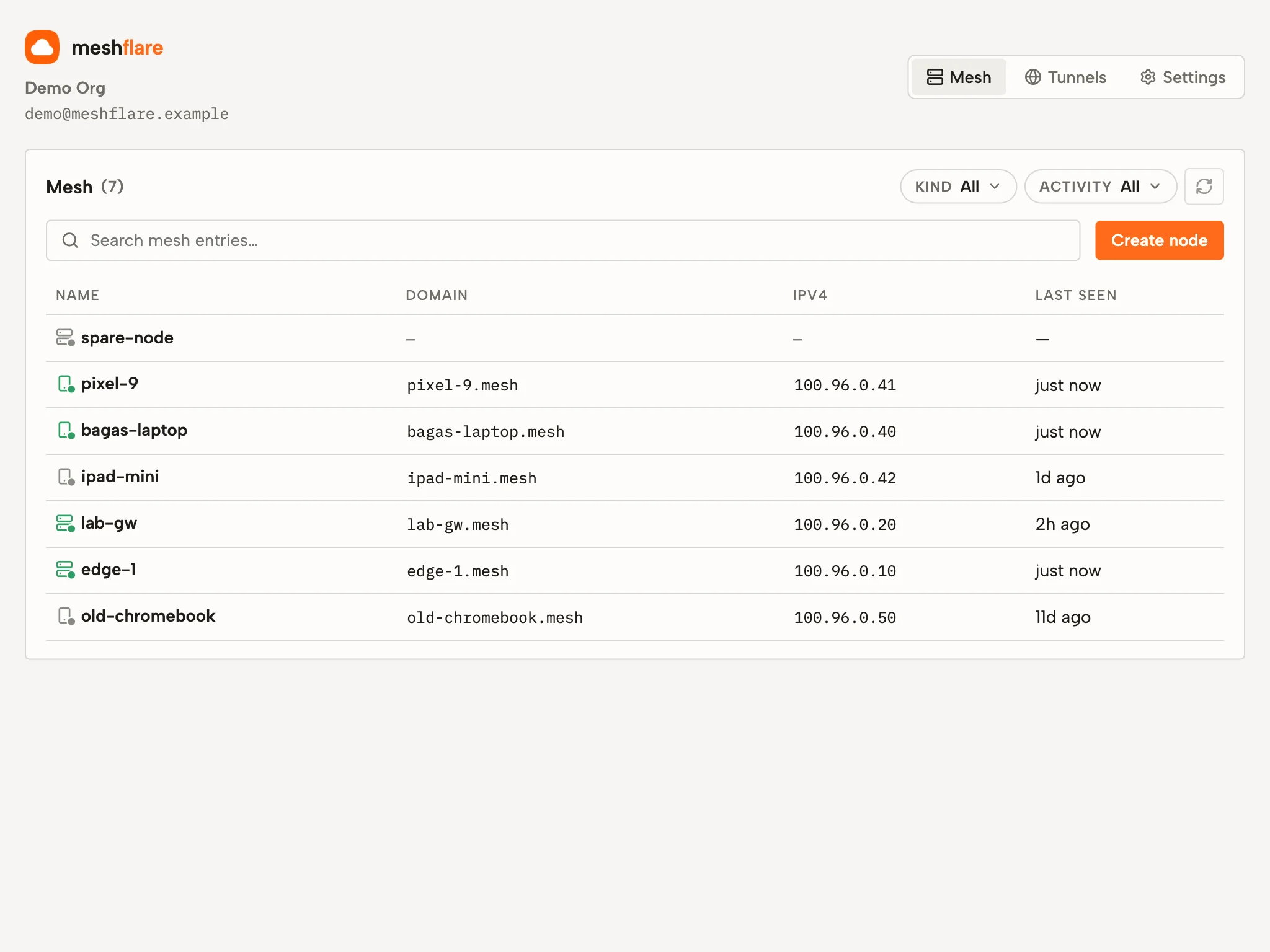This screenshot has height=952, width=1270.
Task: Click the meshflare brand name
Action: (x=117, y=48)
